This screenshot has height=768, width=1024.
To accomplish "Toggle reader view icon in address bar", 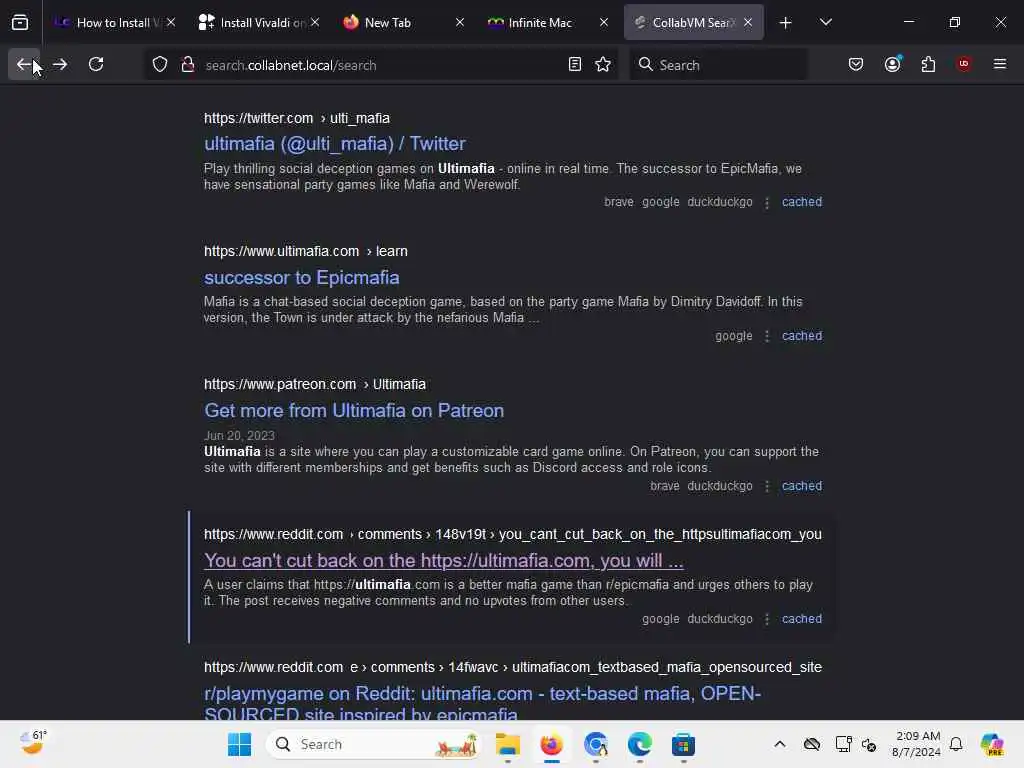I will tap(575, 65).
